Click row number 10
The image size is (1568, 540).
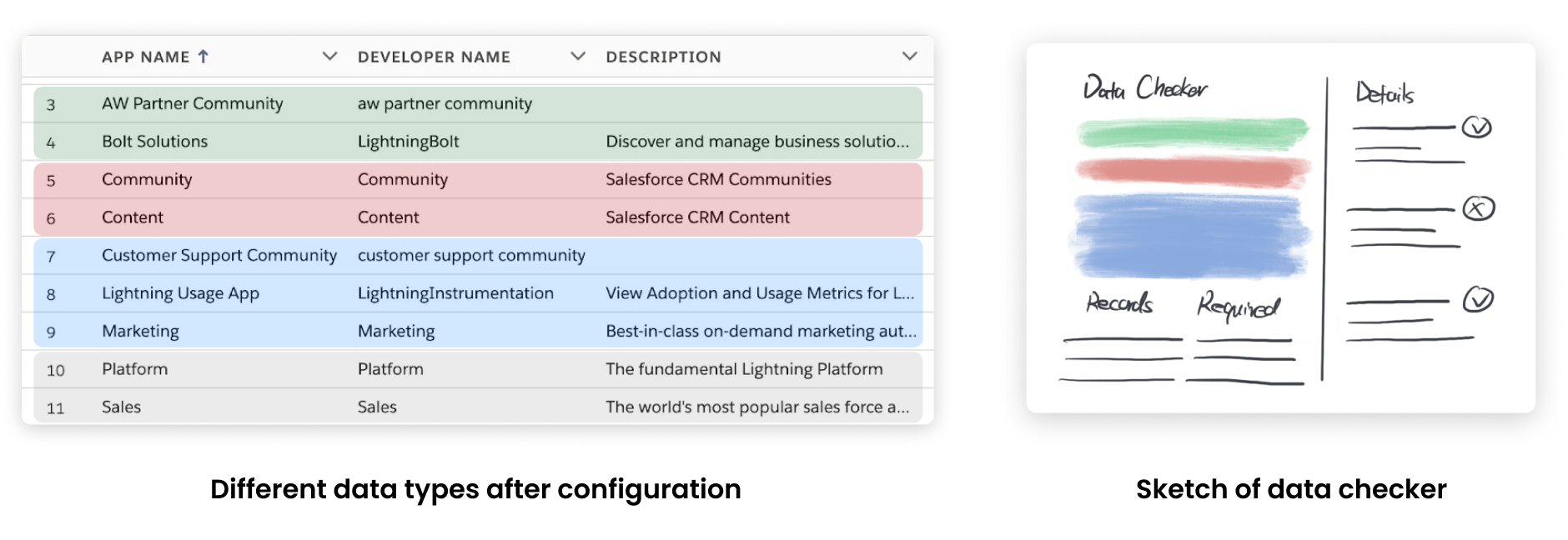tap(56, 371)
